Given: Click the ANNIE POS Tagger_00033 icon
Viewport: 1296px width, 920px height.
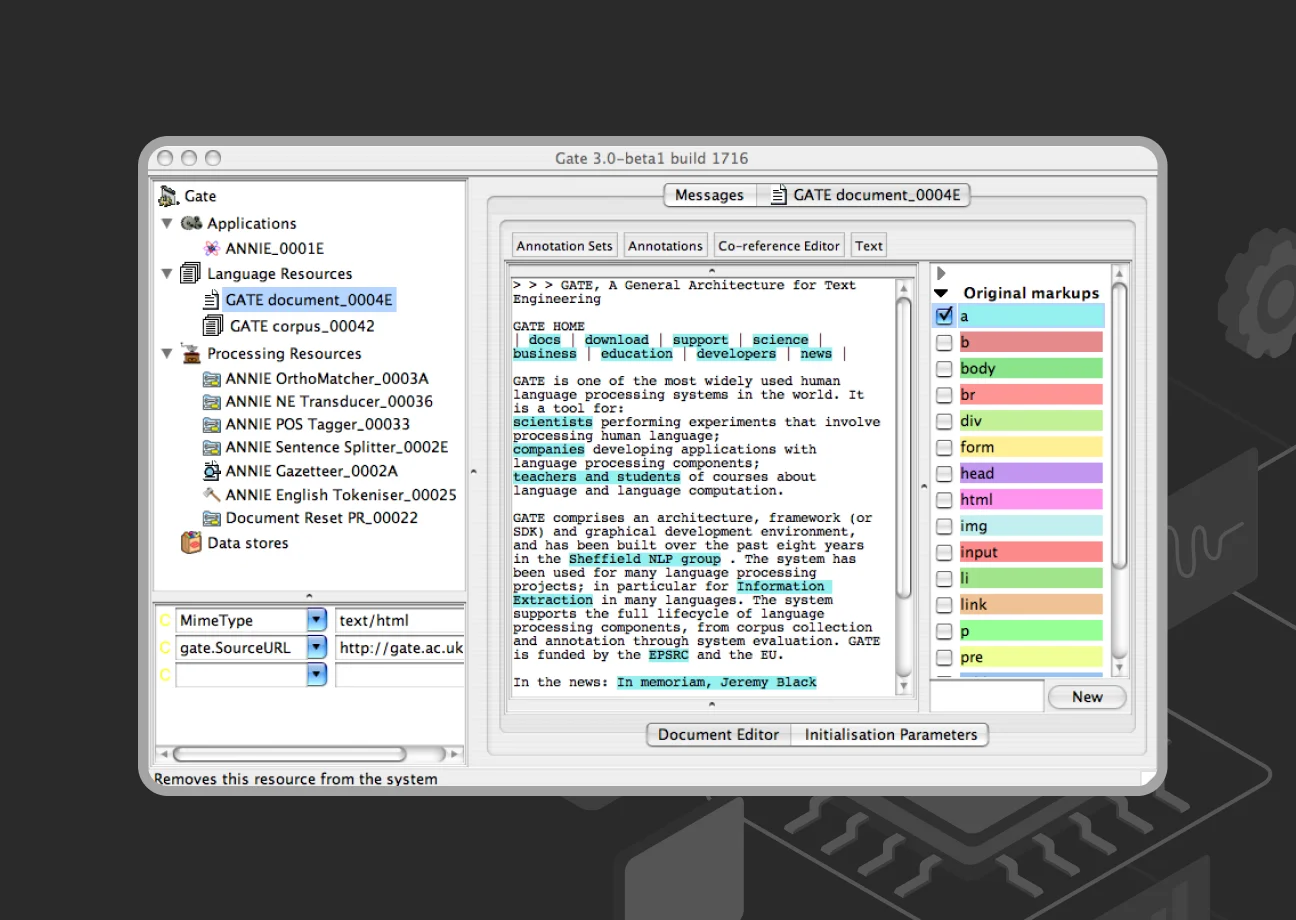Looking at the screenshot, I should [211, 425].
